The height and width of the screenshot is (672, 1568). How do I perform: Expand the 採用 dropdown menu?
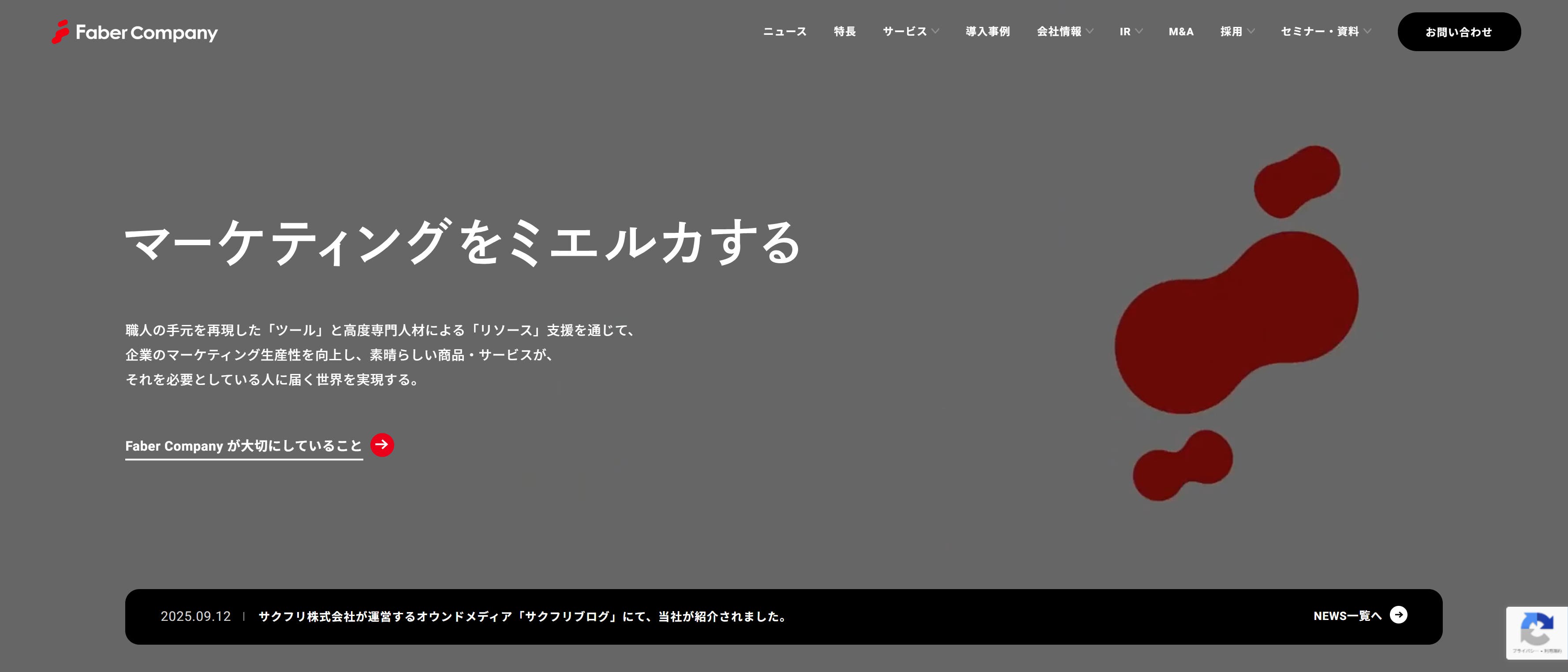tap(1237, 32)
